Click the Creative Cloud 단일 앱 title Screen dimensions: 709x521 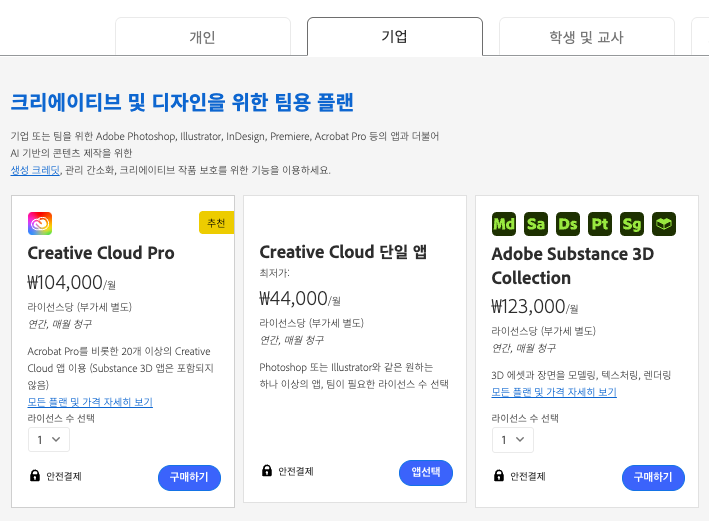(343, 252)
